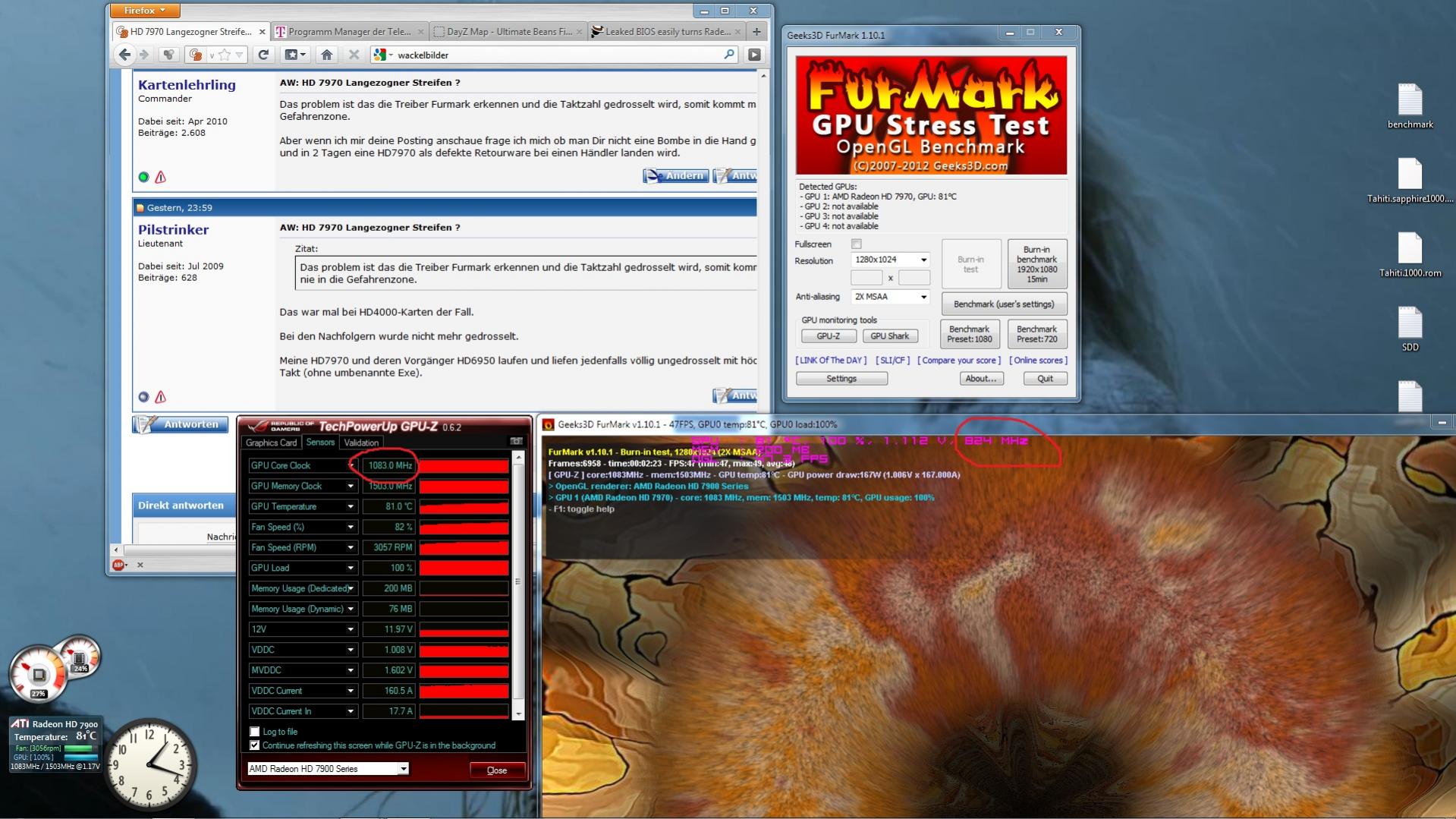Open FurMark Settings
Screen dimensions: 1456x819
(841, 379)
